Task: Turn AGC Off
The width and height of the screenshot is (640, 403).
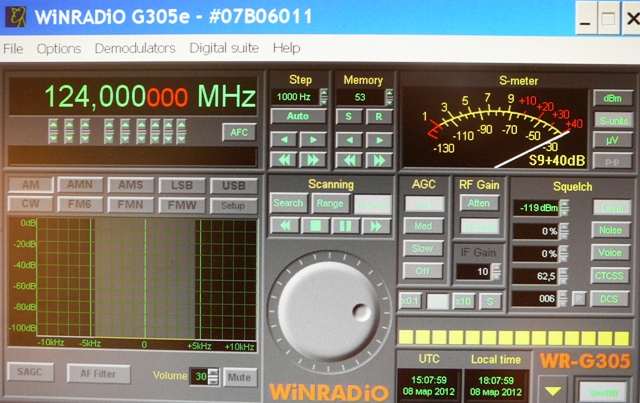Action: (x=423, y=271)
